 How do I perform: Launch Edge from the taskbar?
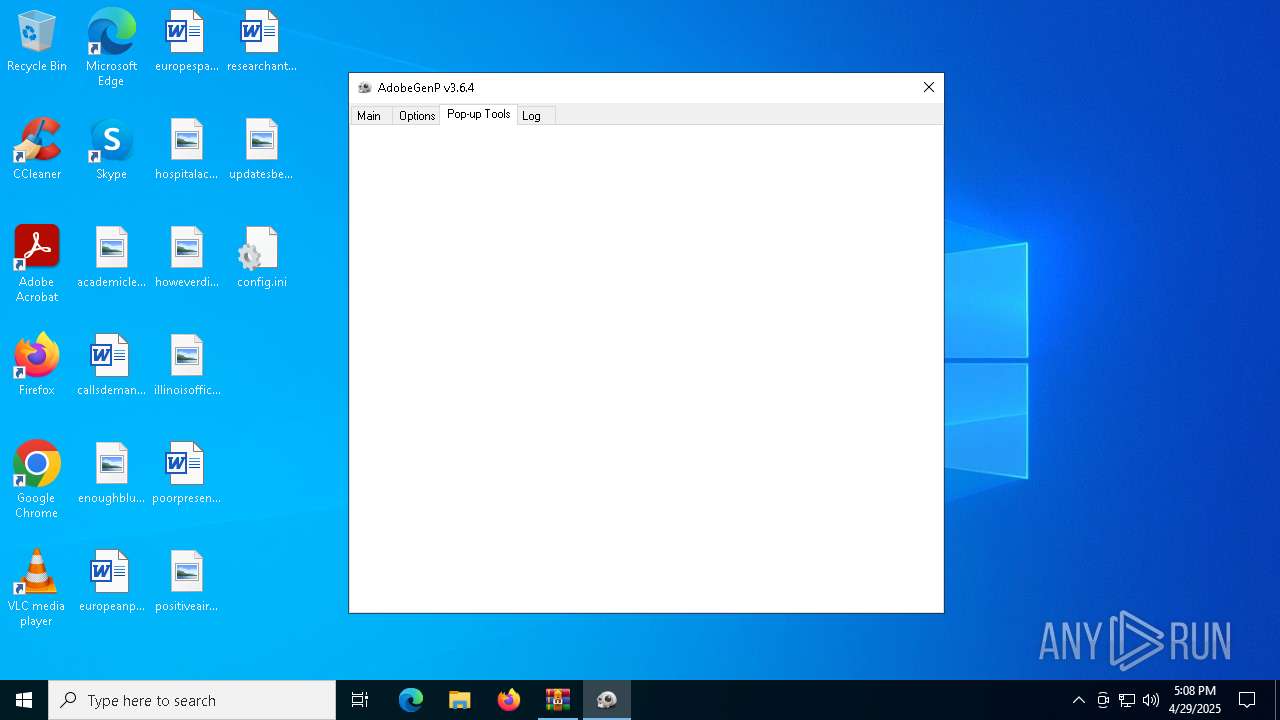[411, 700]
